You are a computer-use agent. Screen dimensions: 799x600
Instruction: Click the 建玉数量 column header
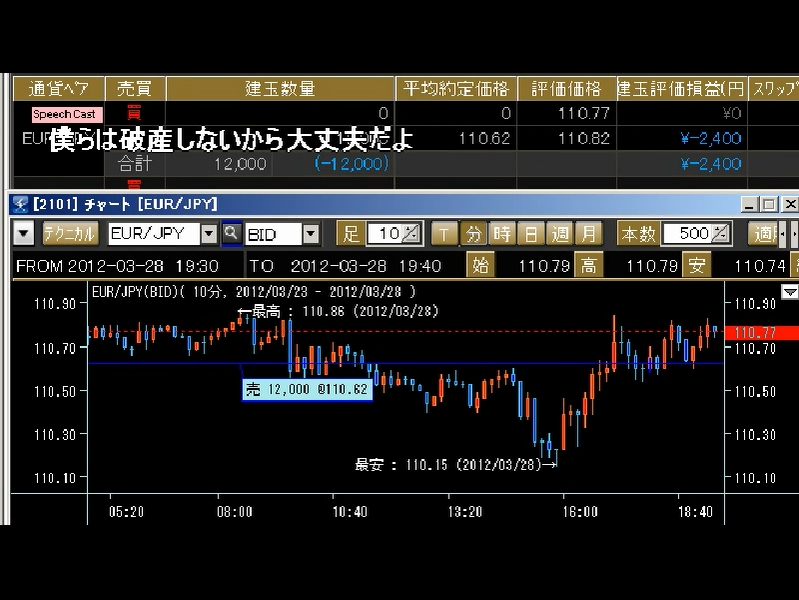(x=280, y=89)
